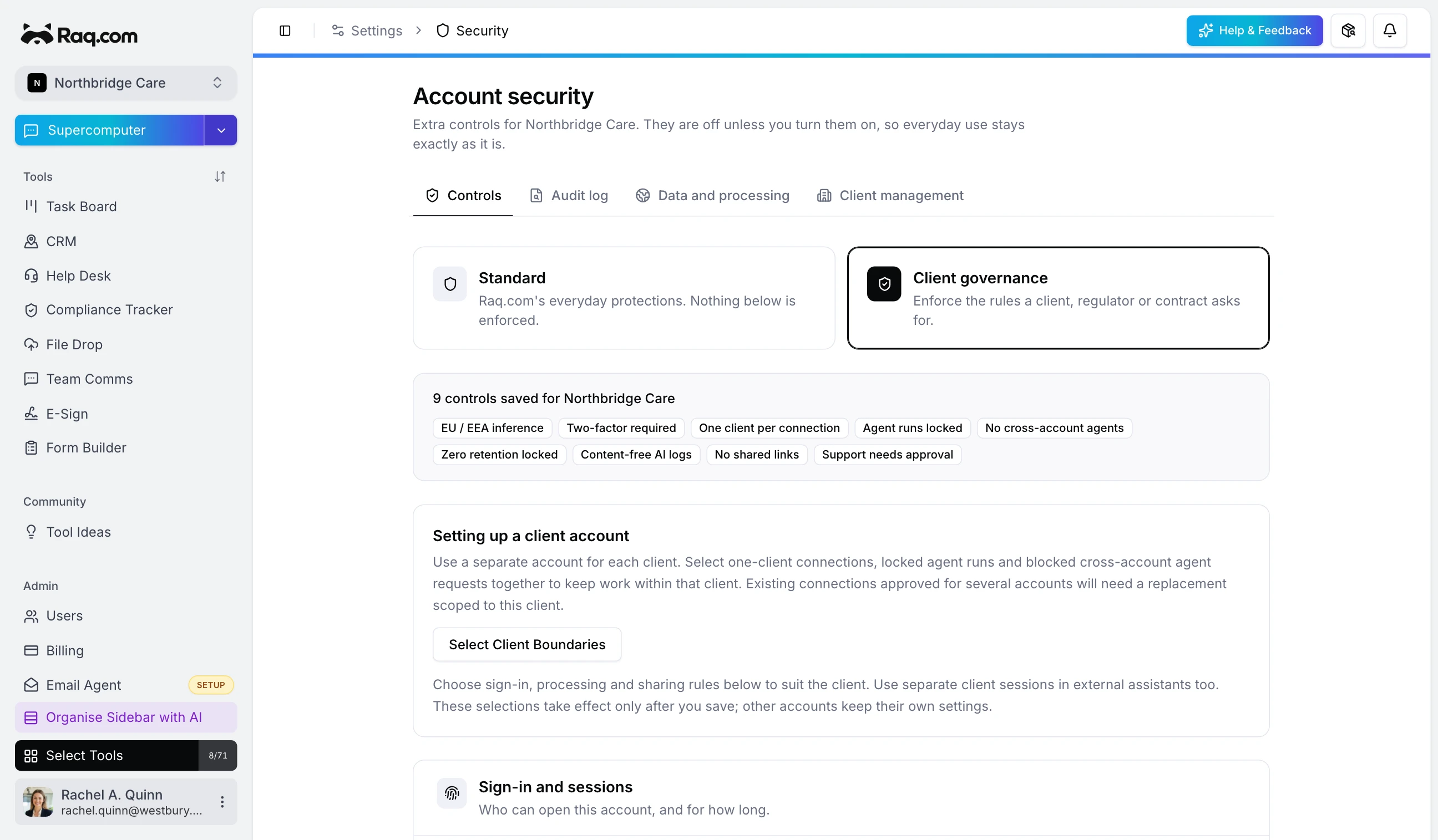Select the Client governance card
Viewport: 1438px width, 840px height.
(x=1058, y=298)
